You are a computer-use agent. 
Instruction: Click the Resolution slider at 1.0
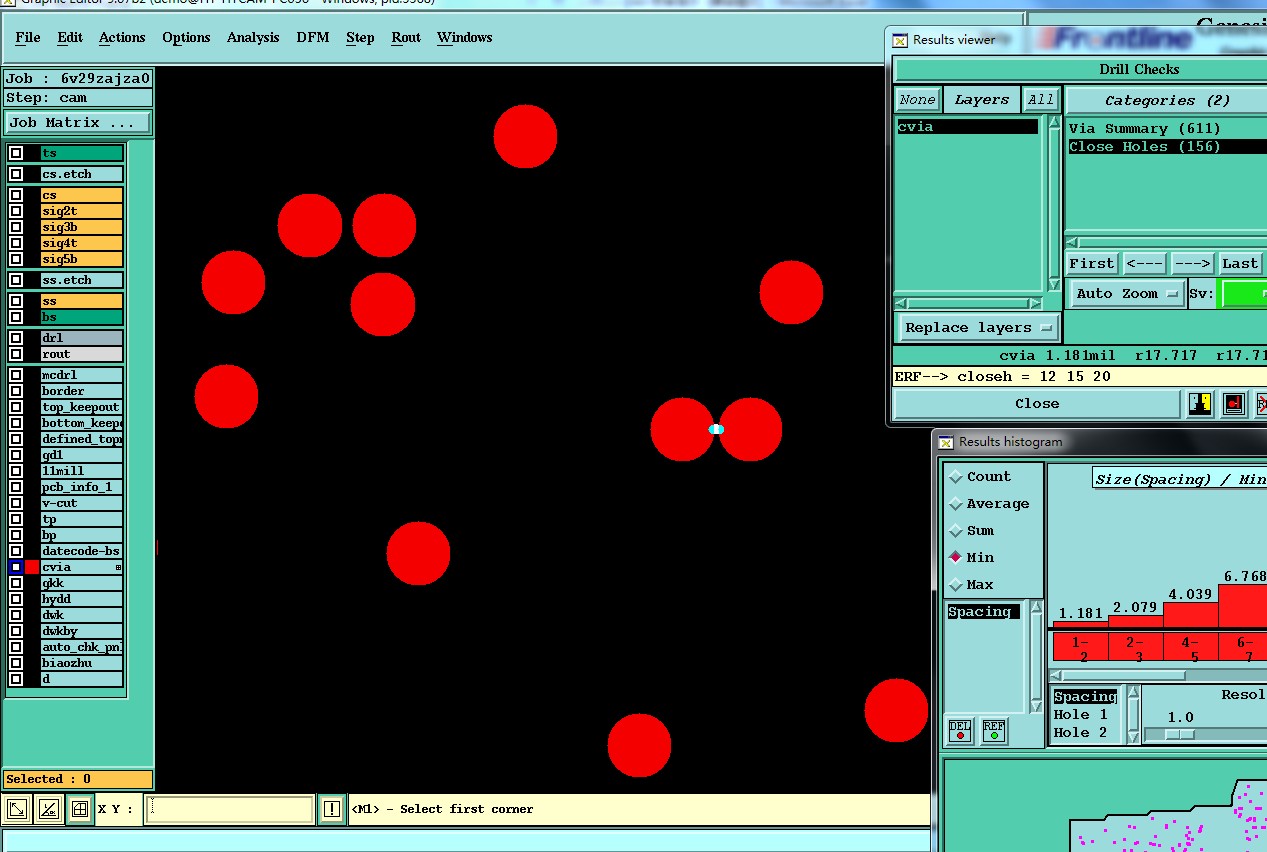tap(1180, 734)
